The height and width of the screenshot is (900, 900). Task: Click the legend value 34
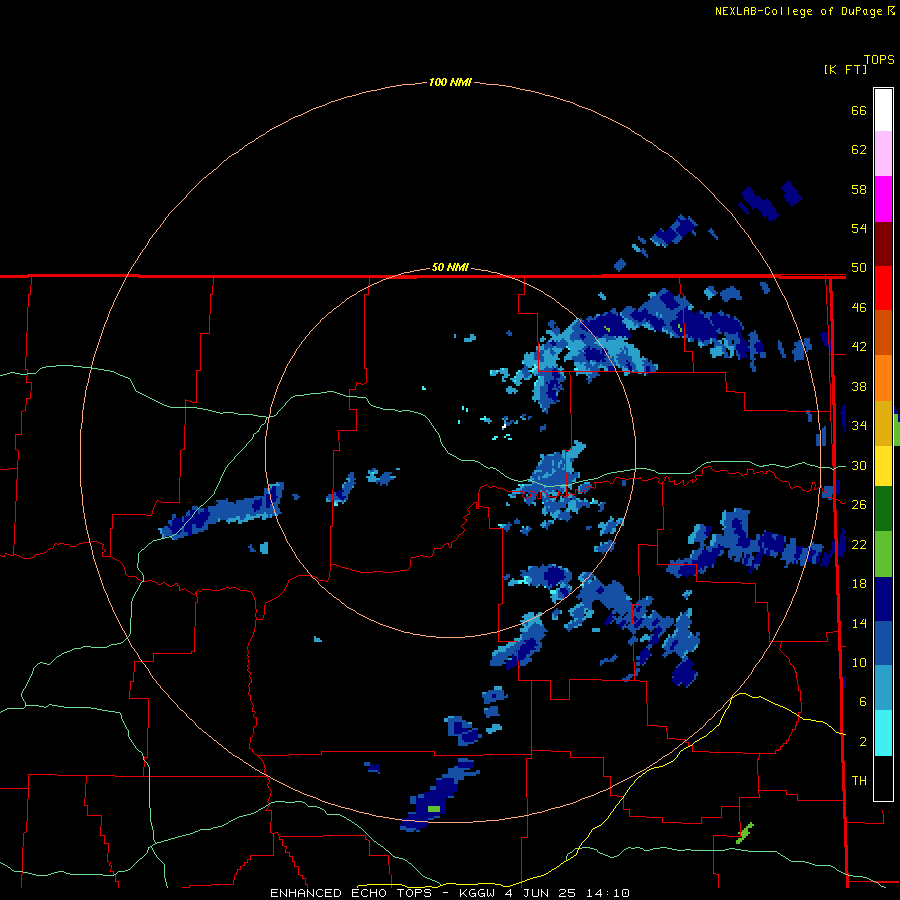coord(859,426)
